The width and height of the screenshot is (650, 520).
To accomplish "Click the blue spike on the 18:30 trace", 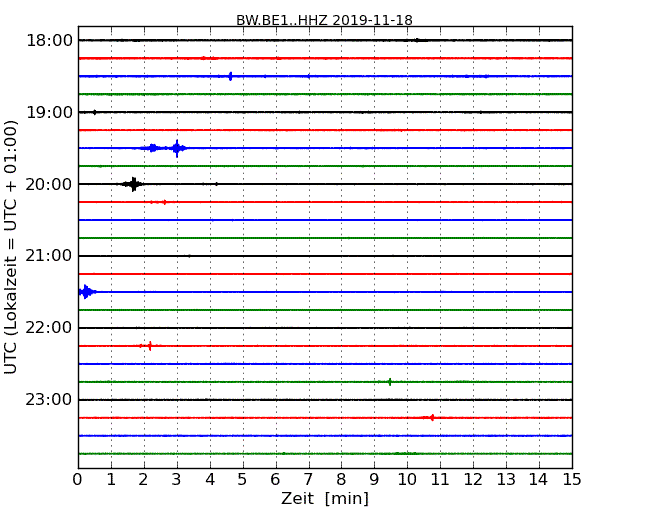I will (230, 76).
